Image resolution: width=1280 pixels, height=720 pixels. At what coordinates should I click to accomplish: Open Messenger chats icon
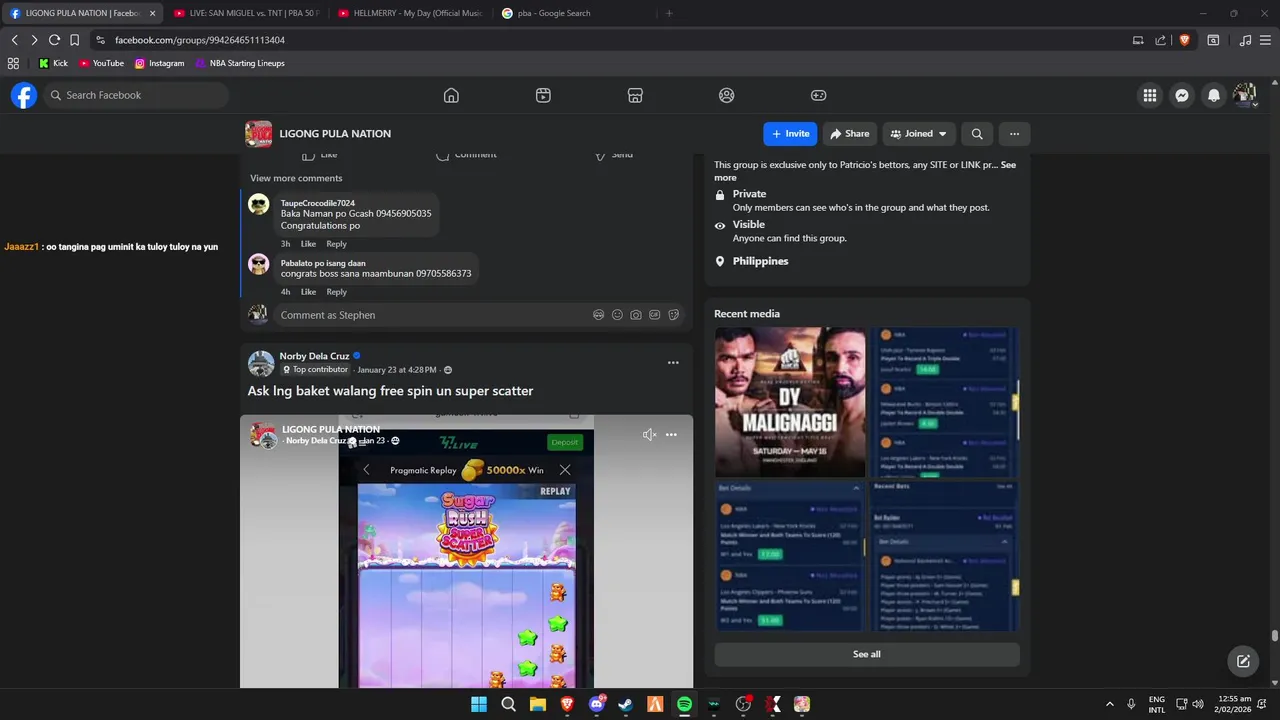(1182, 95)
